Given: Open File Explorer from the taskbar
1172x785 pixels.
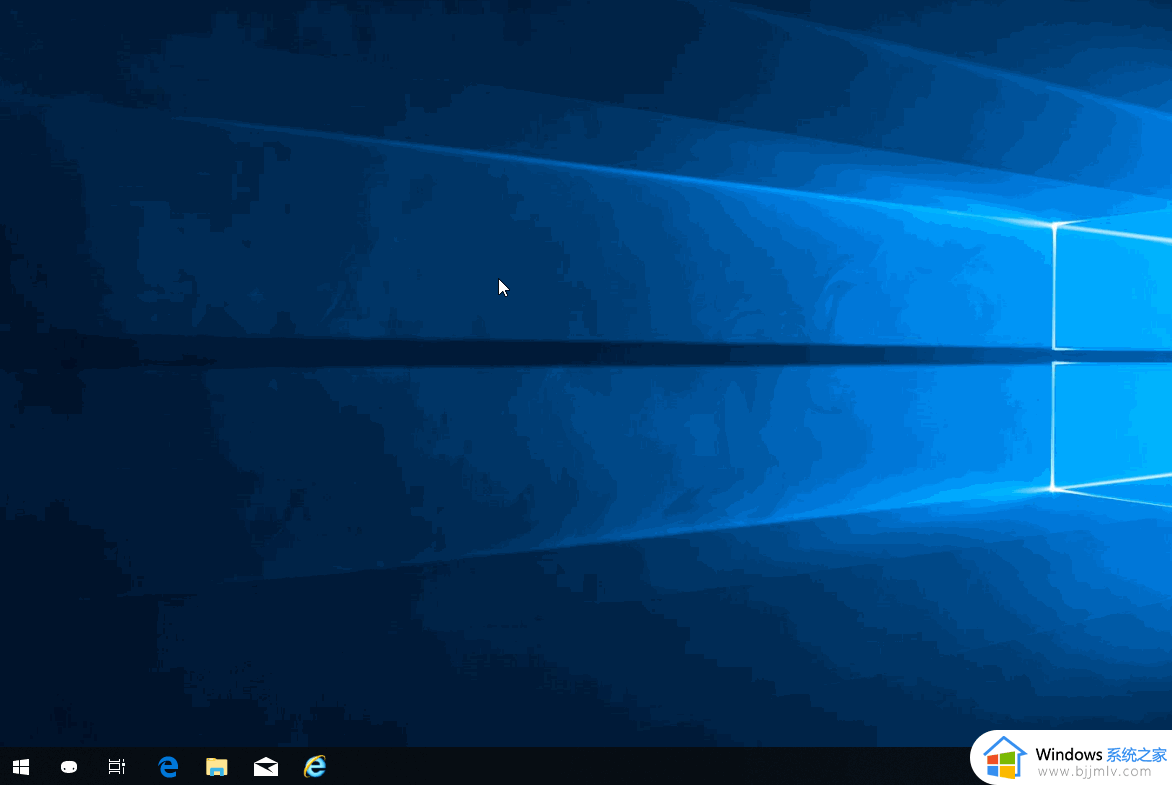Looking at the screenshot, I should pyautogui.click(x=217, y=767).
